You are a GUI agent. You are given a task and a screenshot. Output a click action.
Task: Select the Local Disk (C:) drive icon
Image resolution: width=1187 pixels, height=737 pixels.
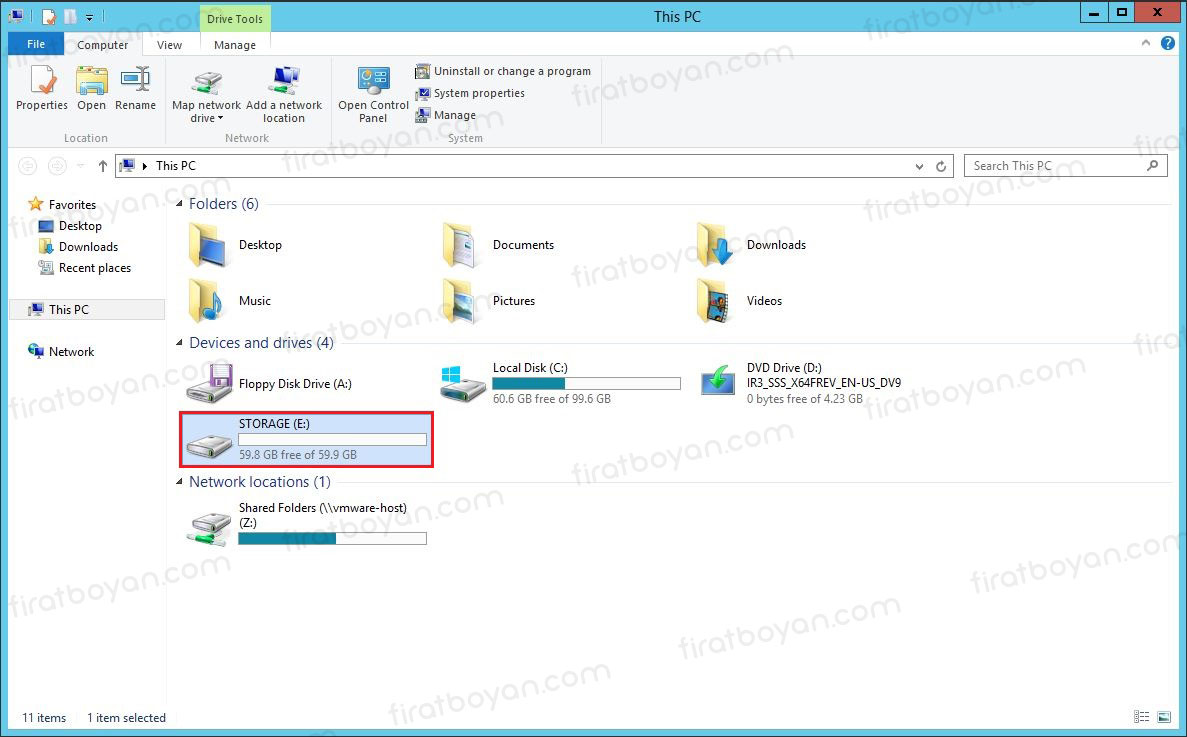pos(463,384)
